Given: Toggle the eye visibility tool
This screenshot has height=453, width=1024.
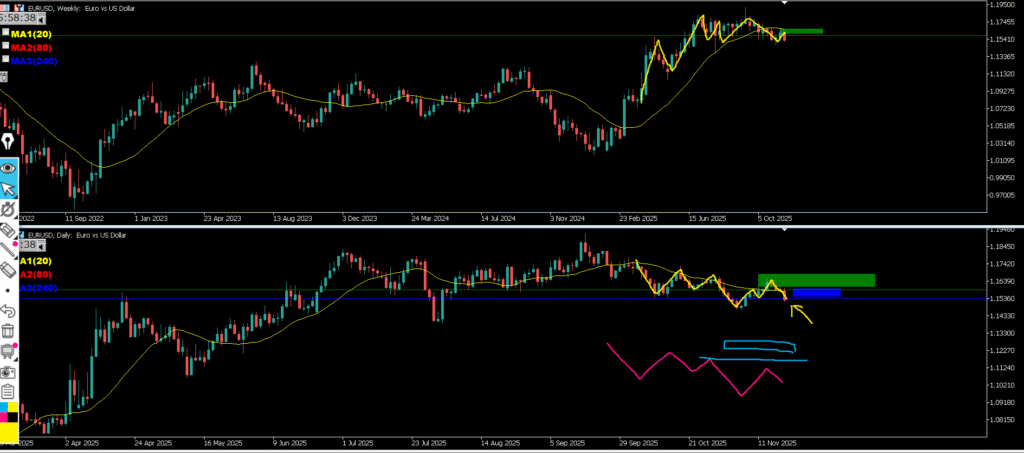Looking at the screenshot, I should [x=8, y=167].
